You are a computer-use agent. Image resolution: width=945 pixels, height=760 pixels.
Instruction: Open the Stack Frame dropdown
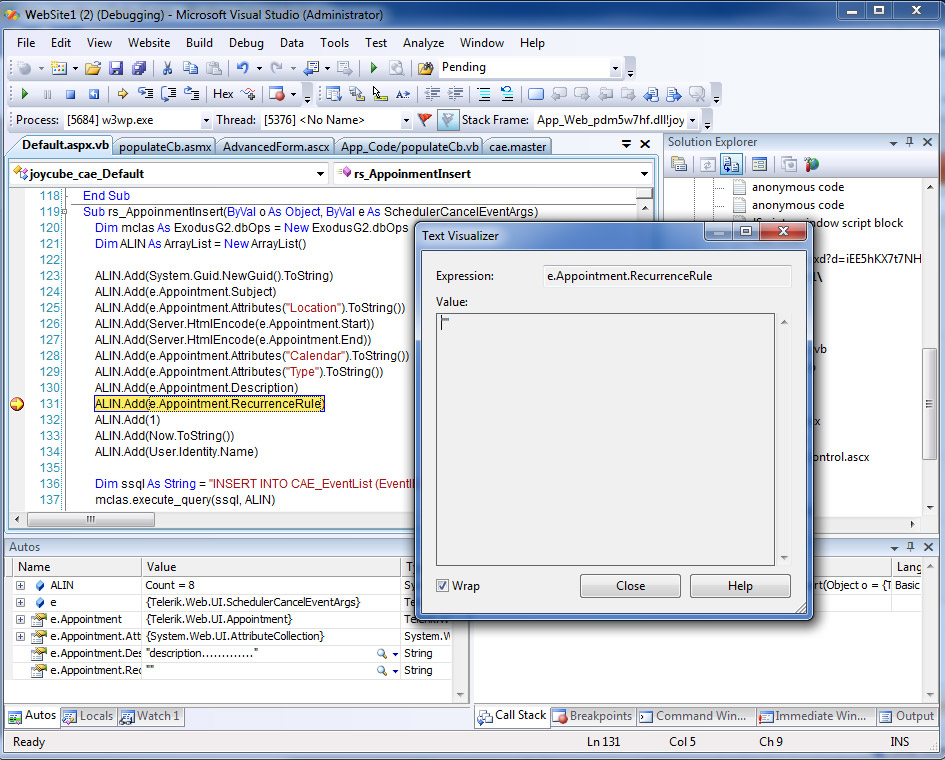[692, 120]
